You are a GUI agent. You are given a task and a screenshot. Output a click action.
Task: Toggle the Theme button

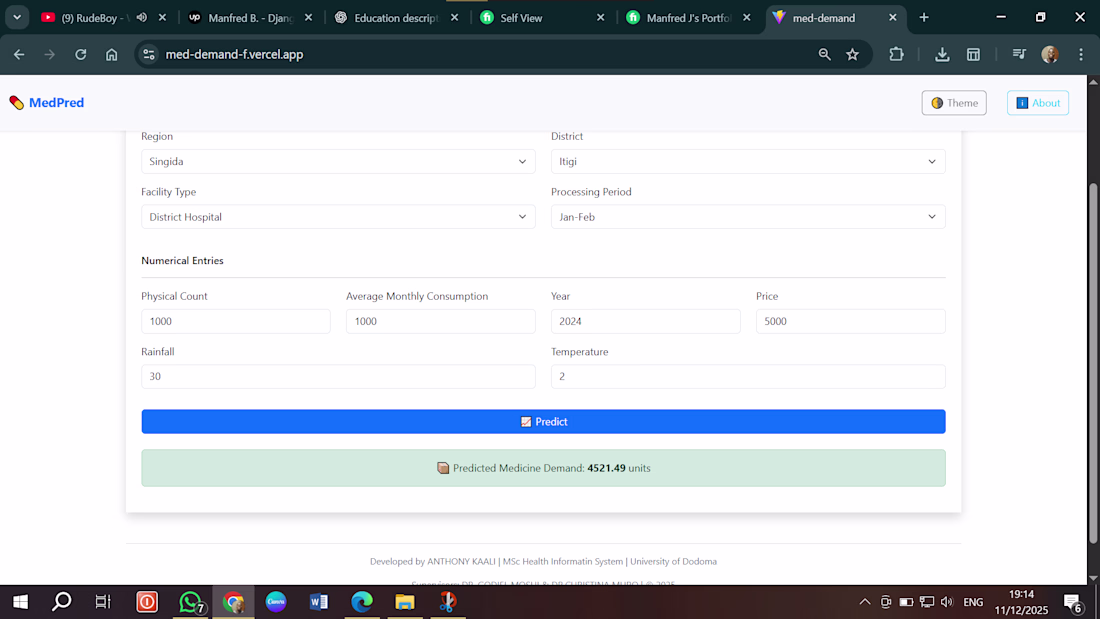[954, 103]
